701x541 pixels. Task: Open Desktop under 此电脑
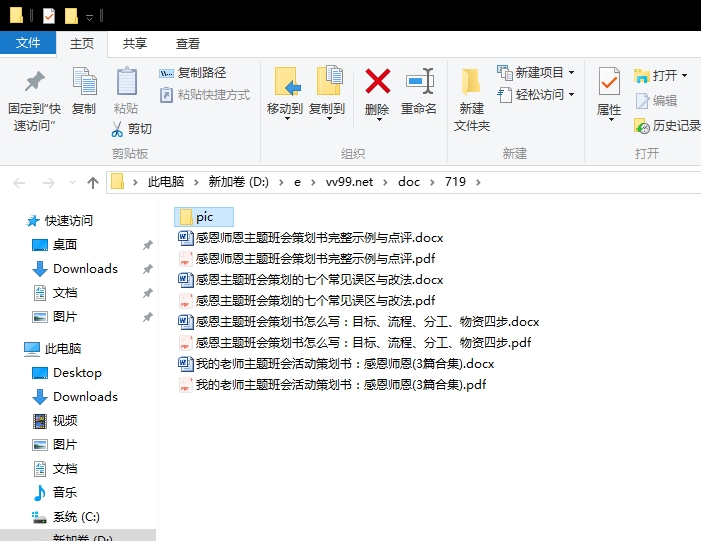click(x=67, y=372)
